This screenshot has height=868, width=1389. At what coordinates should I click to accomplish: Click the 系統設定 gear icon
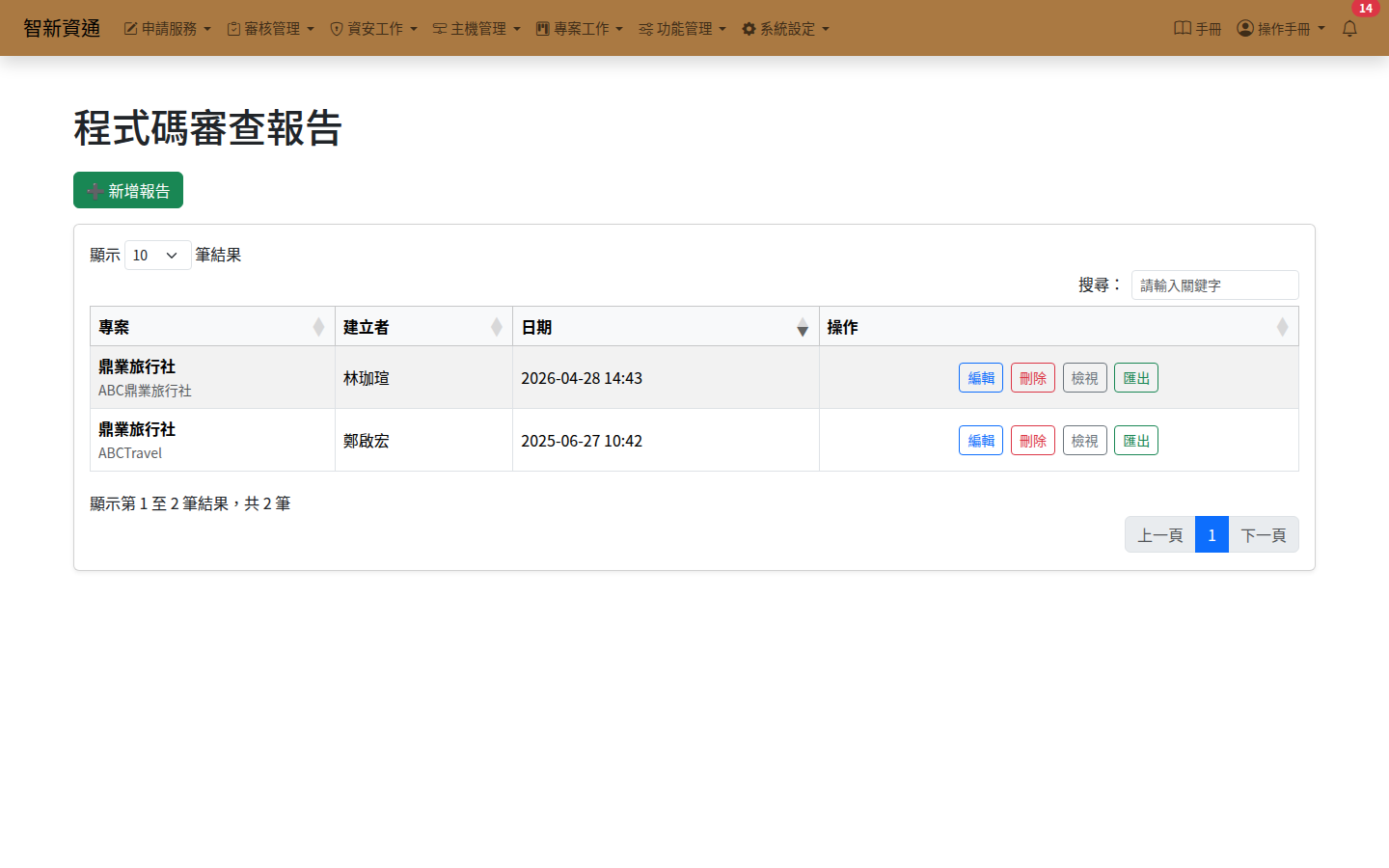click(x=749, y=29)
